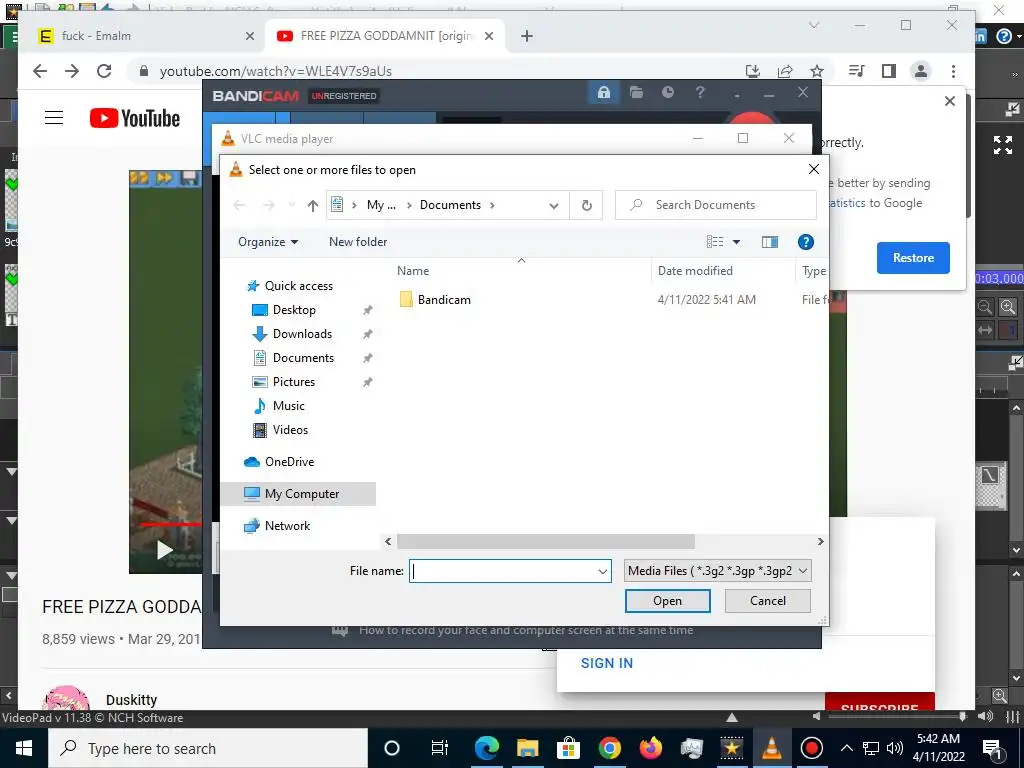Go up one folder level
This screenshot has width=1024, height=768.
[312, 206]
